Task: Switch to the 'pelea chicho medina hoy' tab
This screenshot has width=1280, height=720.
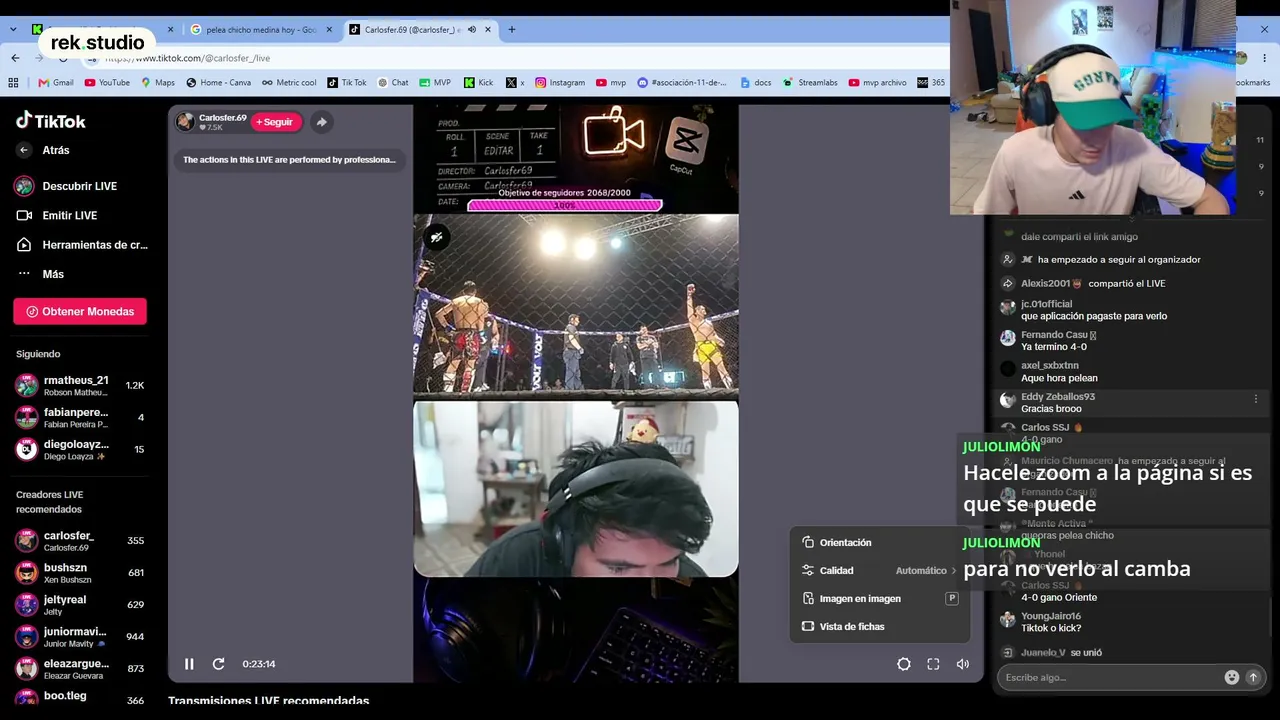Action: click(x=260, y=30)
